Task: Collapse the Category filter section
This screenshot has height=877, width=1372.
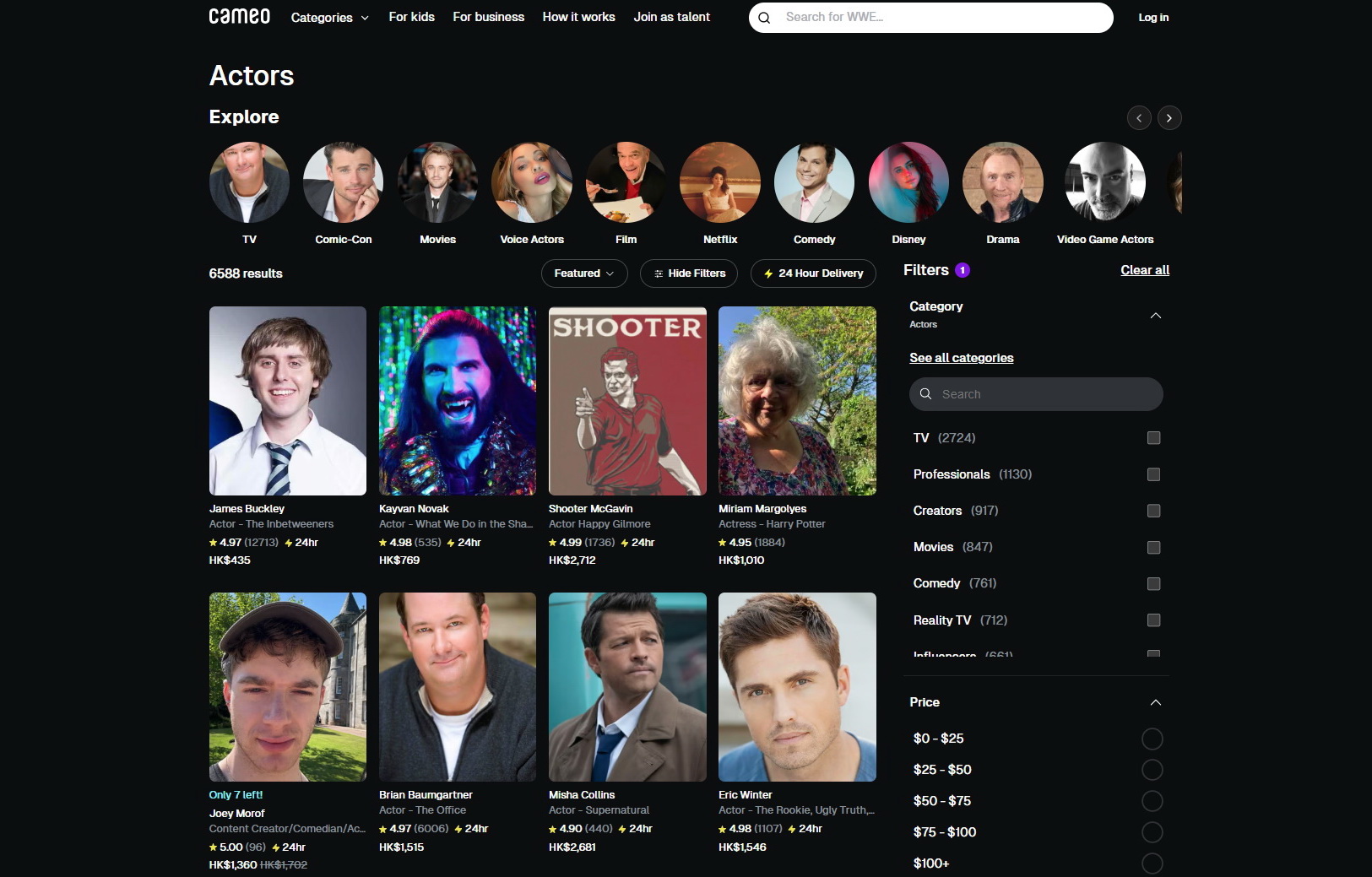Action: coord(1155,316)
